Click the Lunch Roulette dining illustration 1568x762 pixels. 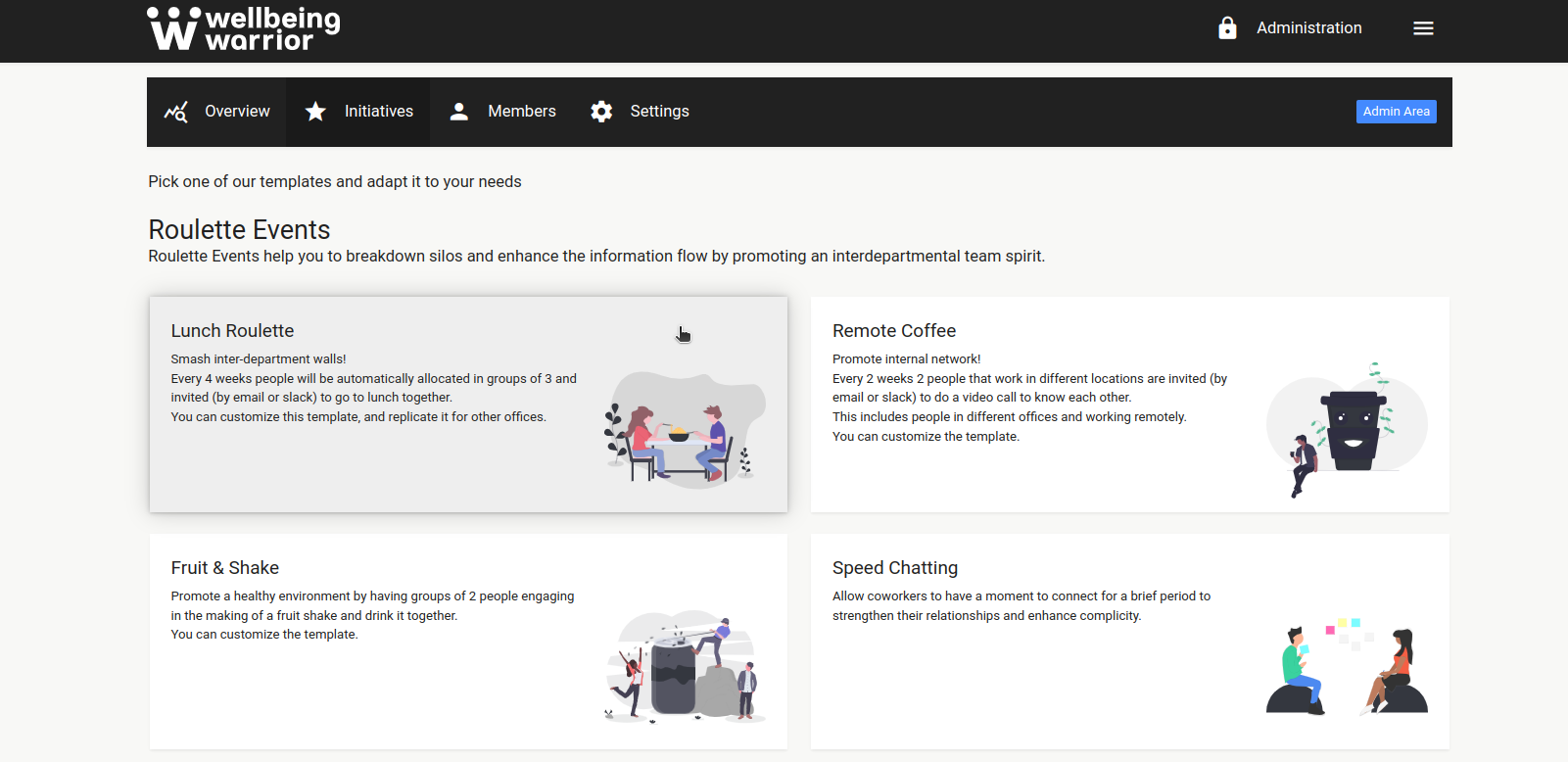point(684,431)
